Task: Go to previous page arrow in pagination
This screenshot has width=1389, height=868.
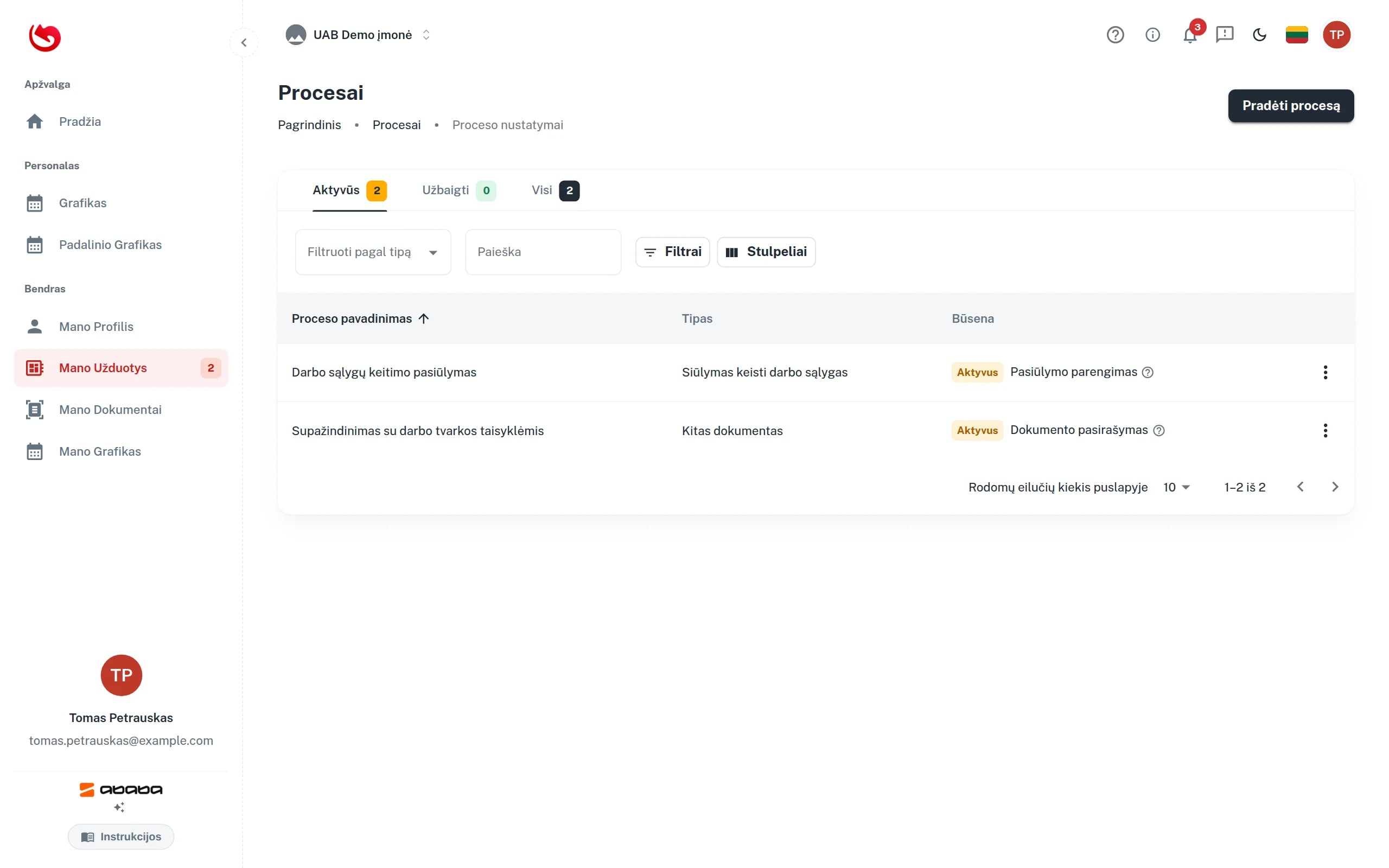Action: click(1300, 487)
